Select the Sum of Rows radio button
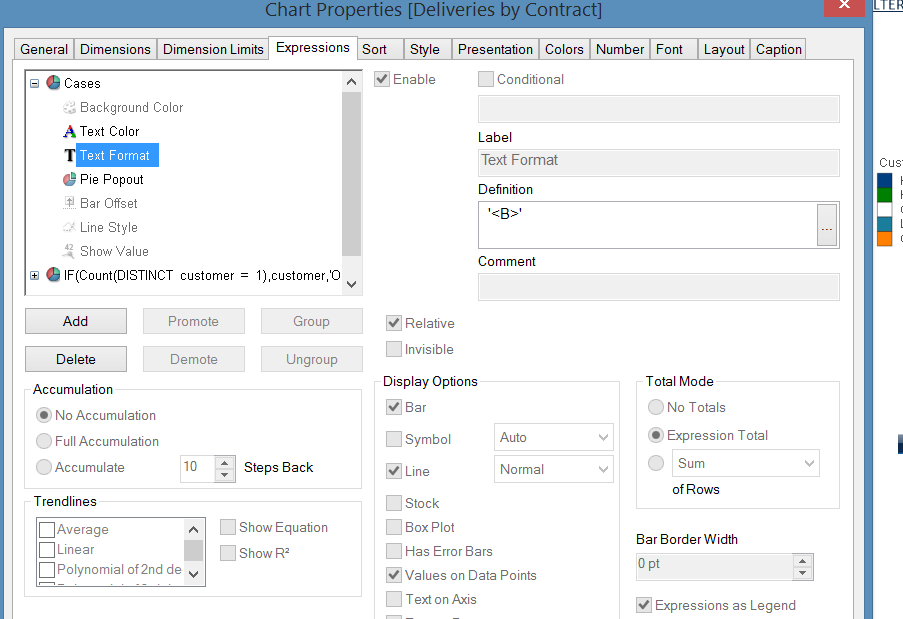 click(x=656, y=463)
